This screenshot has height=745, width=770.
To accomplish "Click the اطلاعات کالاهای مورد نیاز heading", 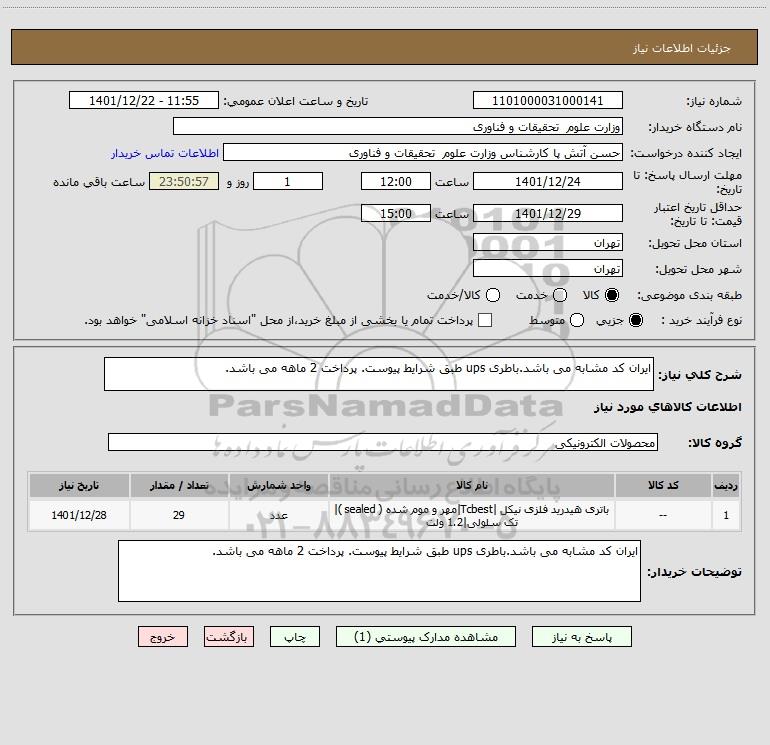I will 667,407.
